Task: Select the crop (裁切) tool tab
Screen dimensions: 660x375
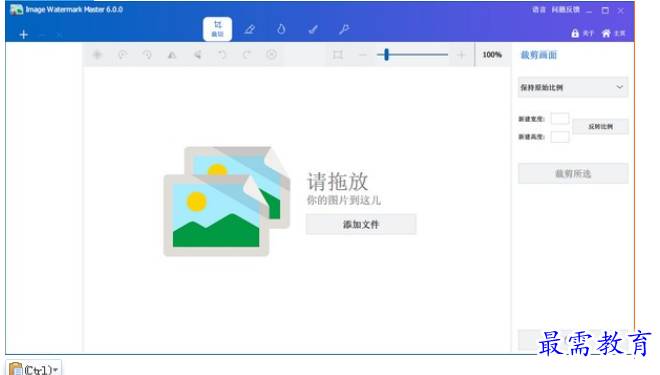Action: (217, 29)
